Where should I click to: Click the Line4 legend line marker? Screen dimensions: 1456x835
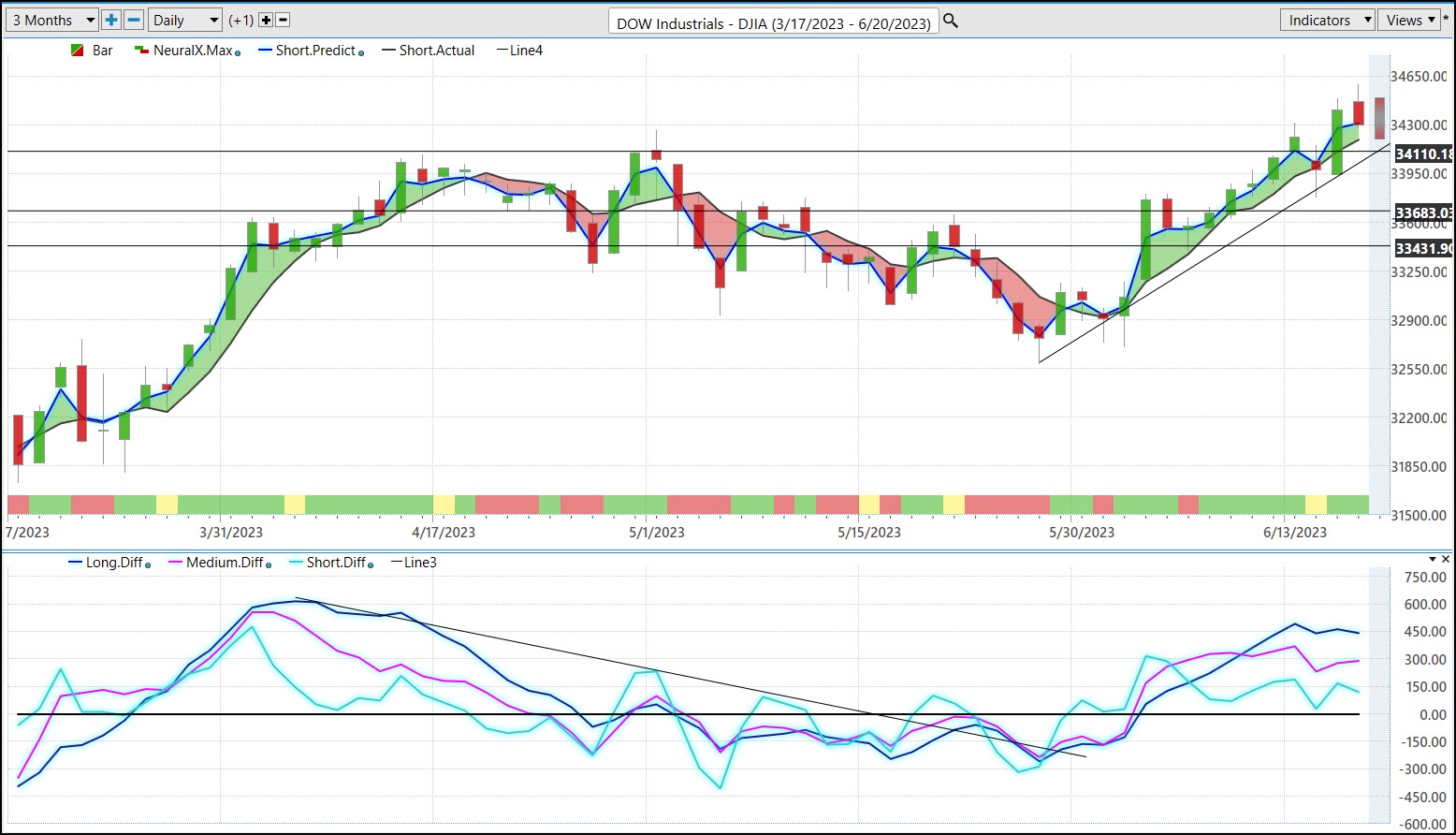click(502, 51)
